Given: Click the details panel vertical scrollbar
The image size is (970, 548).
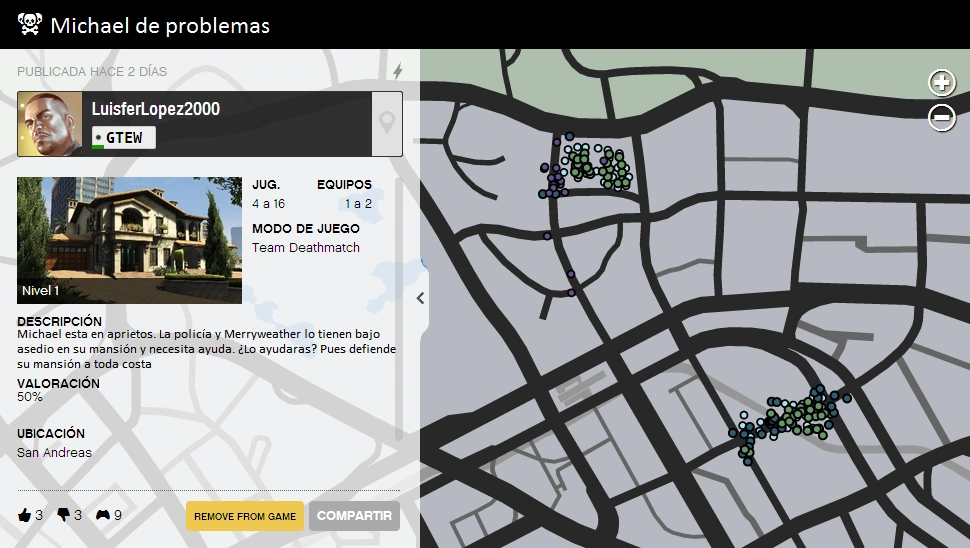Looking at the screenshot, I should coord(399,310).
